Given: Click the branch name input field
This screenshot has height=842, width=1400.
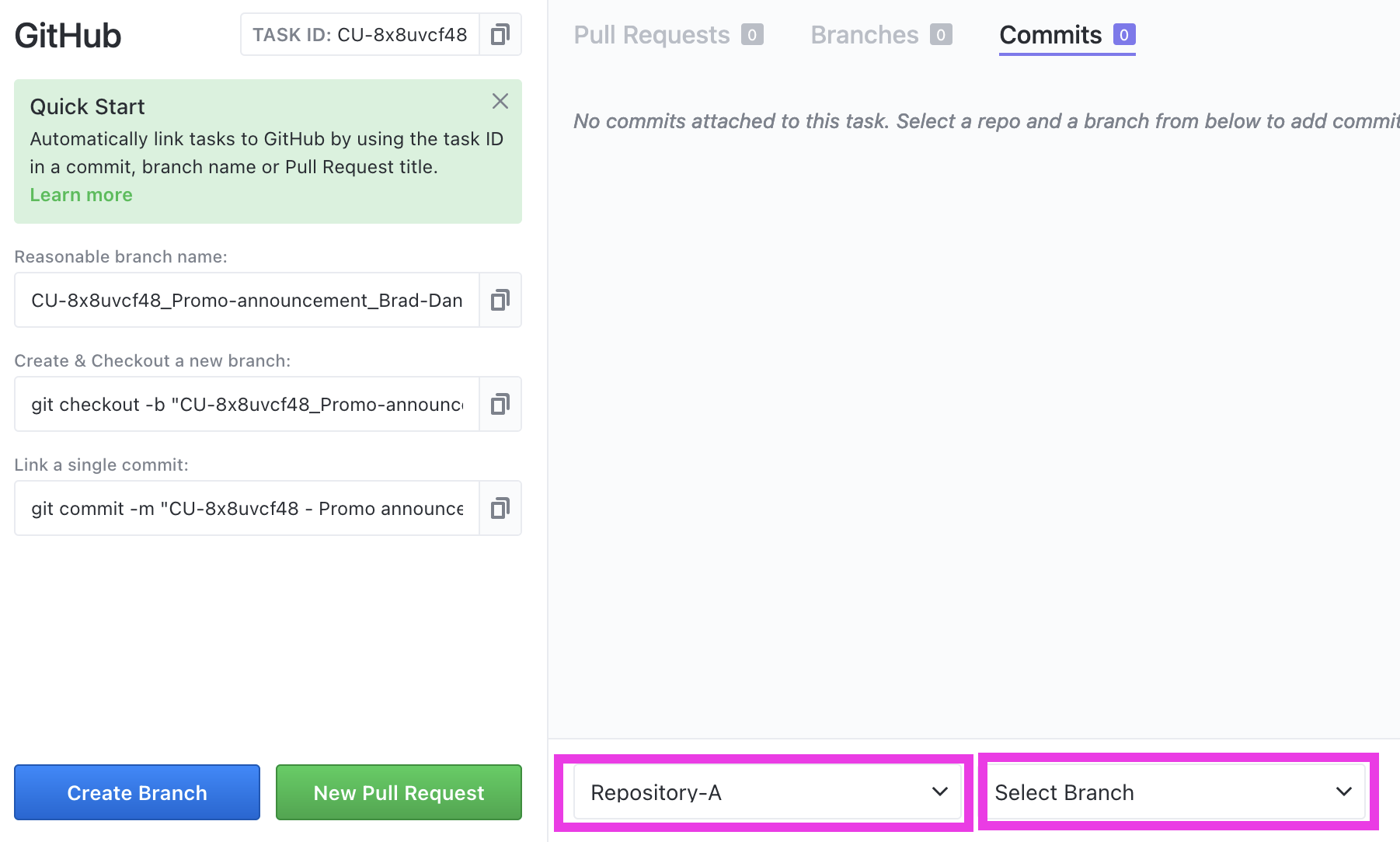Looking at the screenshot, I should click(x=246, y=300).
